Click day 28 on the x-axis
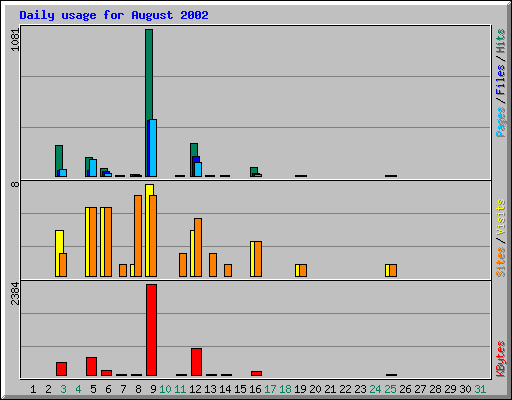Screen dimensions: 512x400 pos(435,389)
